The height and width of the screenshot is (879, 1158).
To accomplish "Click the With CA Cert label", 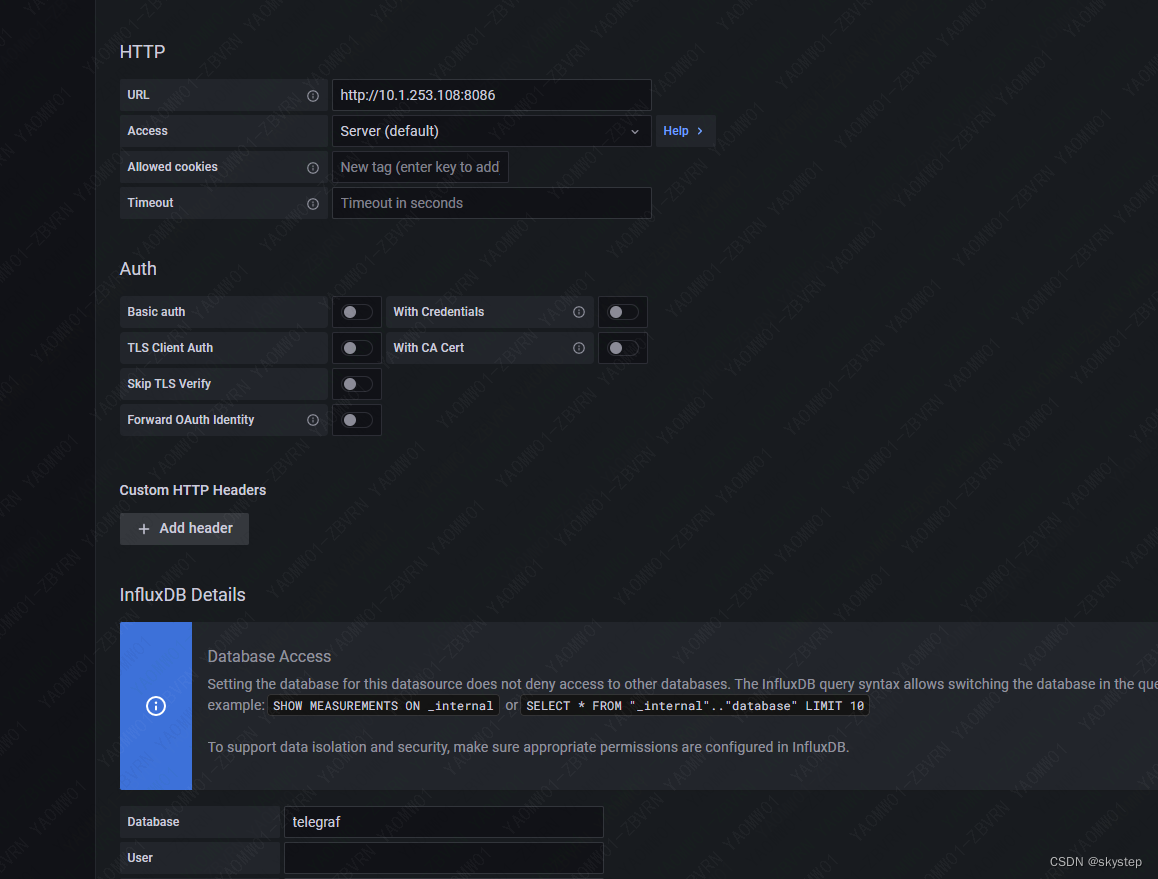I will coord(428,348).
